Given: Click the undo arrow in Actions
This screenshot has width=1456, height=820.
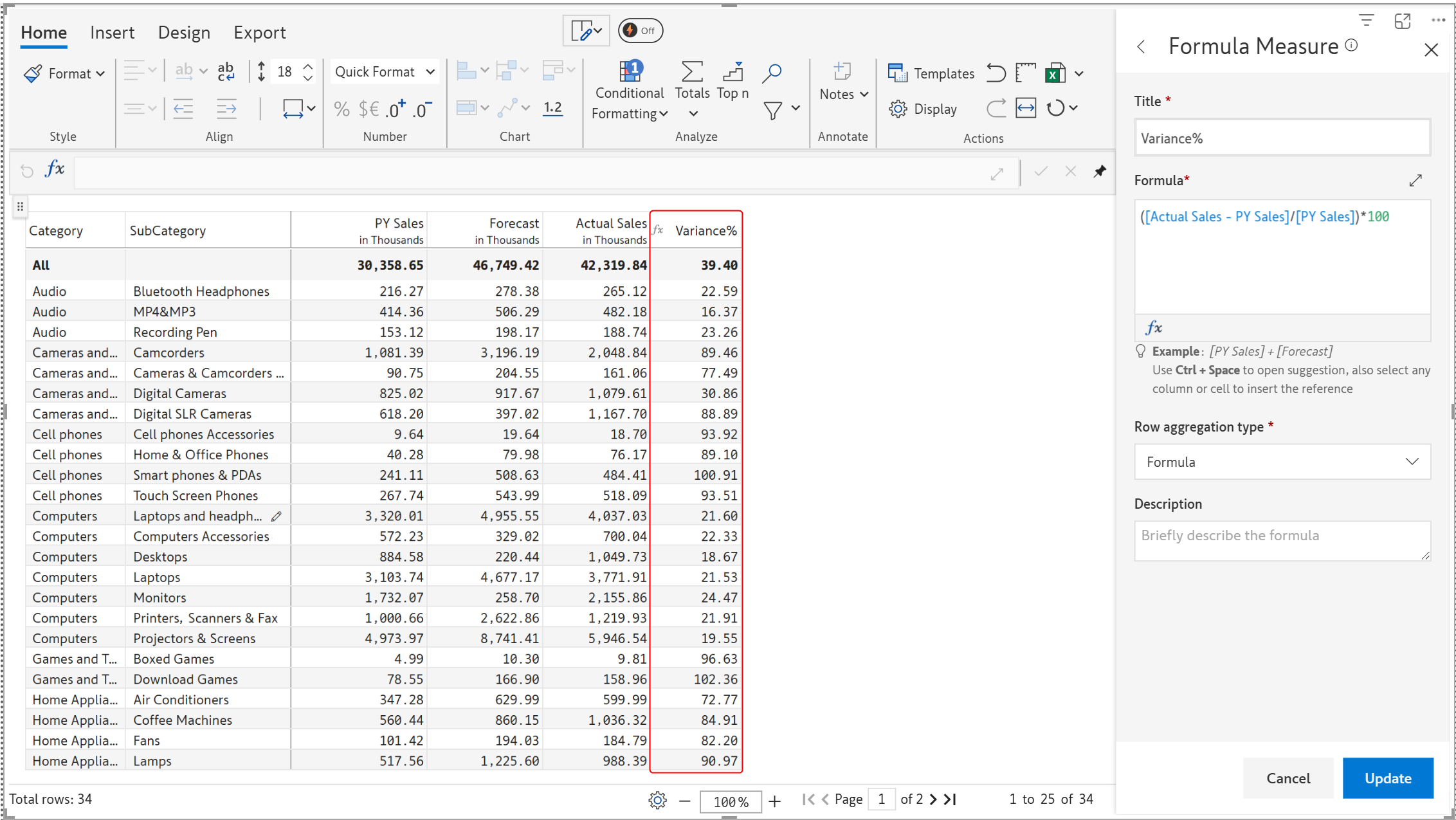Looking at the screenshot, I should (996, 73).
